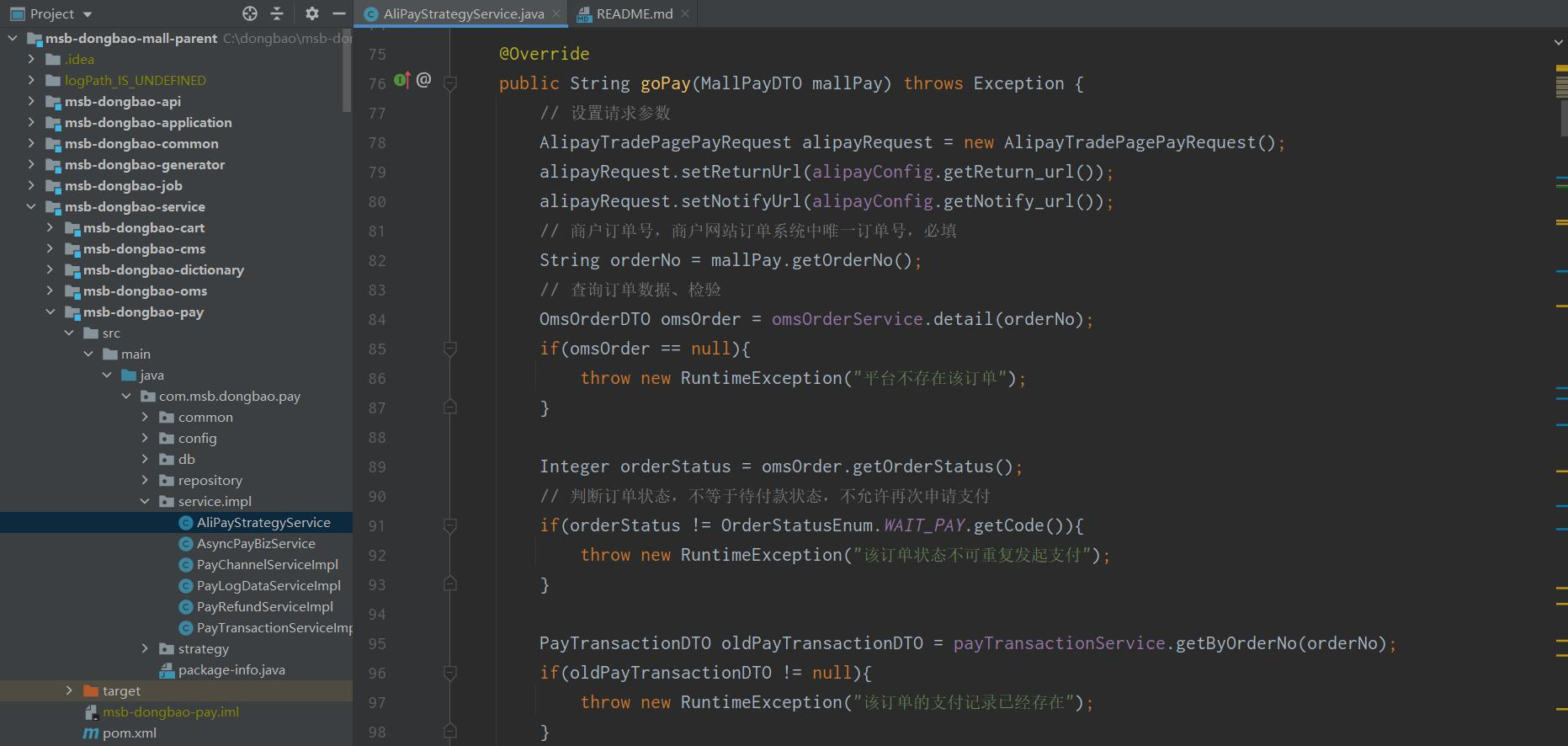Viewport: 1568px width, 746px height.
Task: Click line number 88 in the gutter
Action: pos(377,437)
